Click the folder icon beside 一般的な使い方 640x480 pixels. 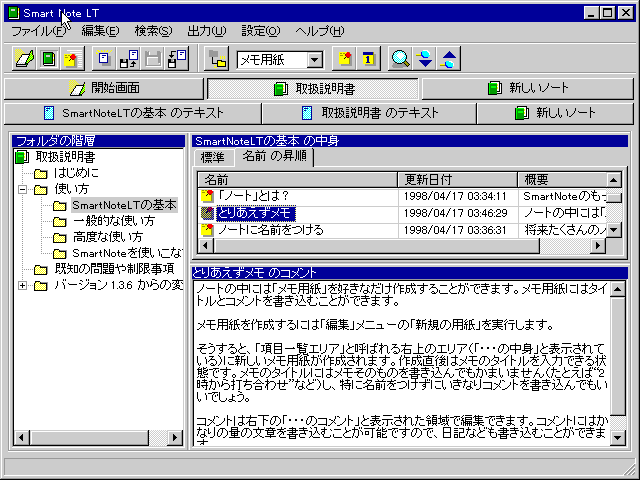tap(60, 222)
